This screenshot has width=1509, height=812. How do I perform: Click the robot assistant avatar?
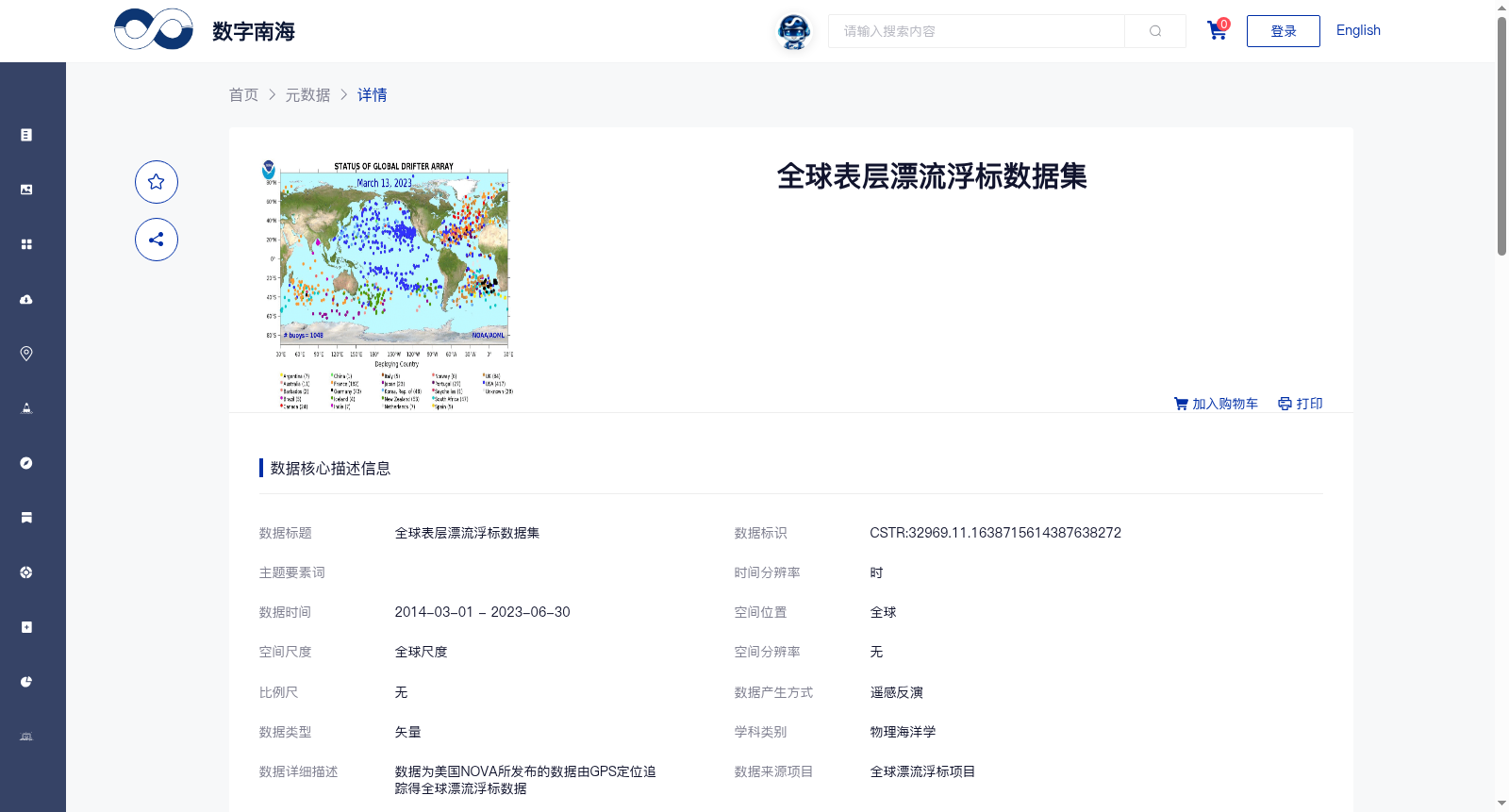pos(794,31)
